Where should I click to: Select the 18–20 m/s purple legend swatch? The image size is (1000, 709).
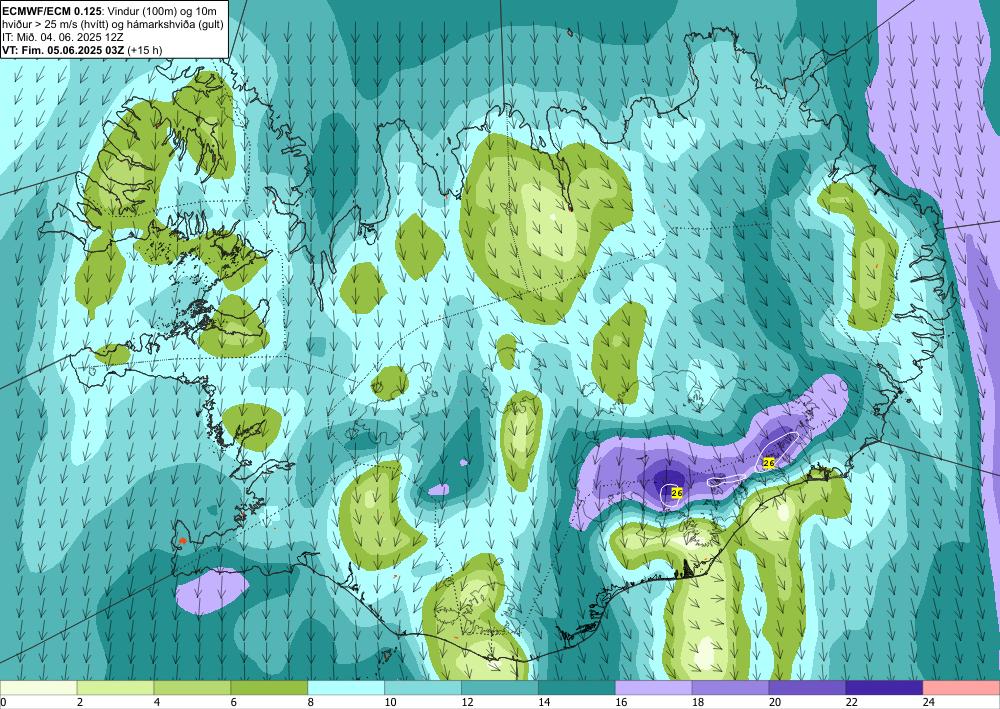[731, 688]
